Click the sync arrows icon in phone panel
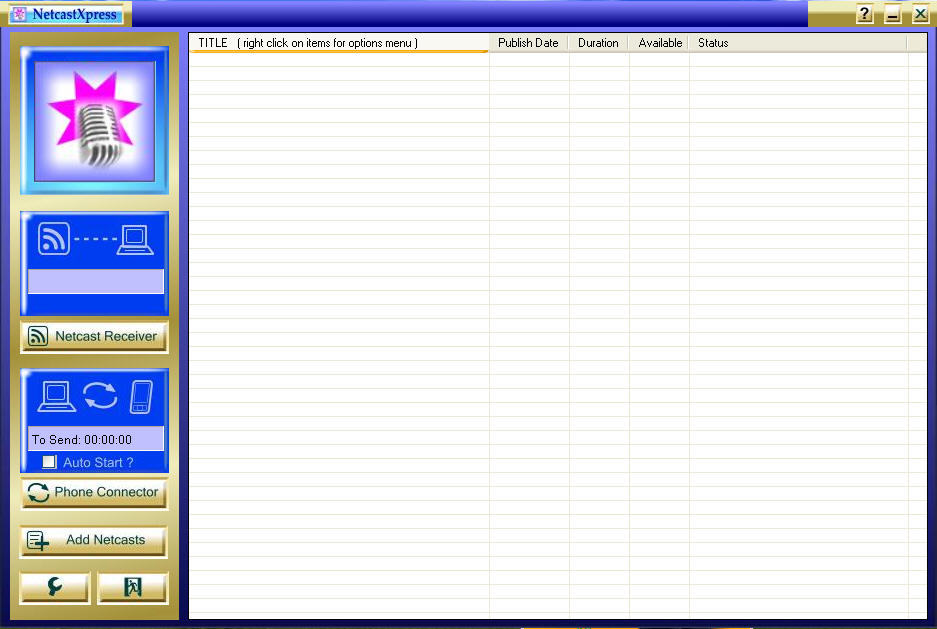This screenshot has width=937, height=629. click(x=100, y=395)
